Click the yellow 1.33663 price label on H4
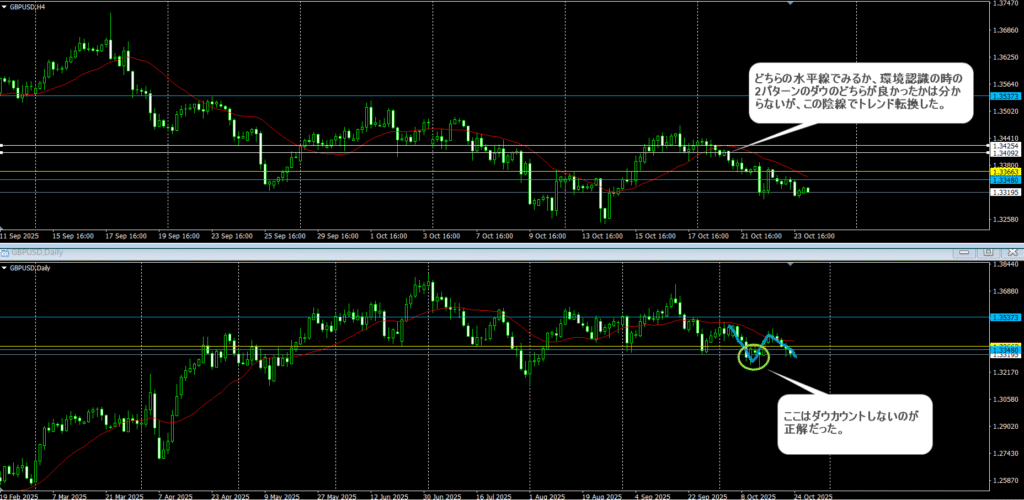This screenshot has height=500, width=1024. 1004,171
